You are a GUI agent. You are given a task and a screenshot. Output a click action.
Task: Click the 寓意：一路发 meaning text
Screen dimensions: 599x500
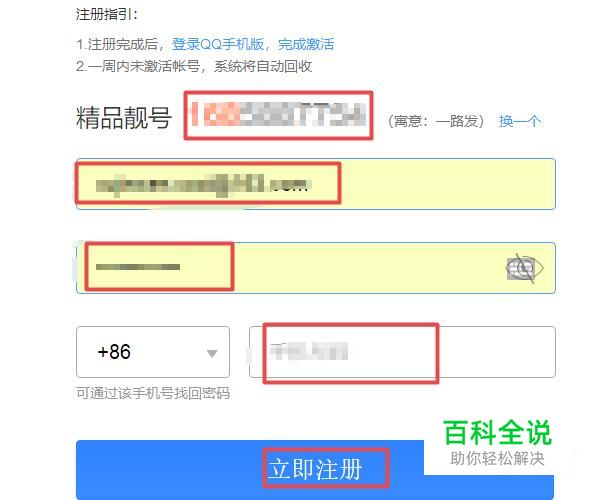click(436, 121)
